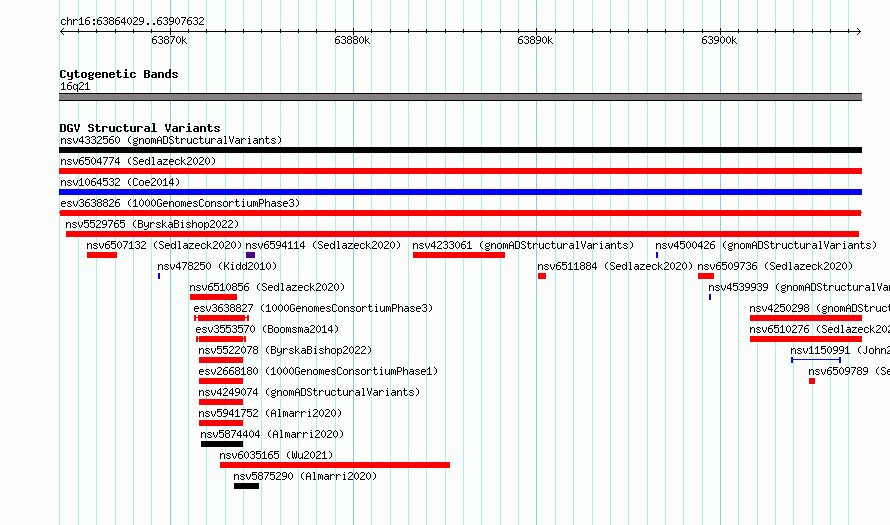This screenshot has width=890, height=525.
Task: Click the chr16:63864029..63907632 coordinates text
Action: pyautogui.click(x=132, y=21)
